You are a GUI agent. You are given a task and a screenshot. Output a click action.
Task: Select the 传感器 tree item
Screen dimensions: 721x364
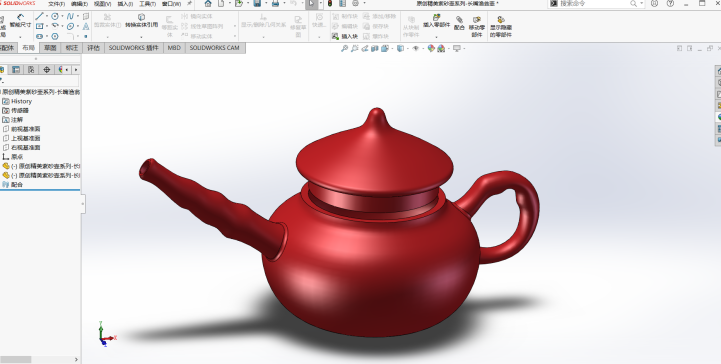(16, 110)
